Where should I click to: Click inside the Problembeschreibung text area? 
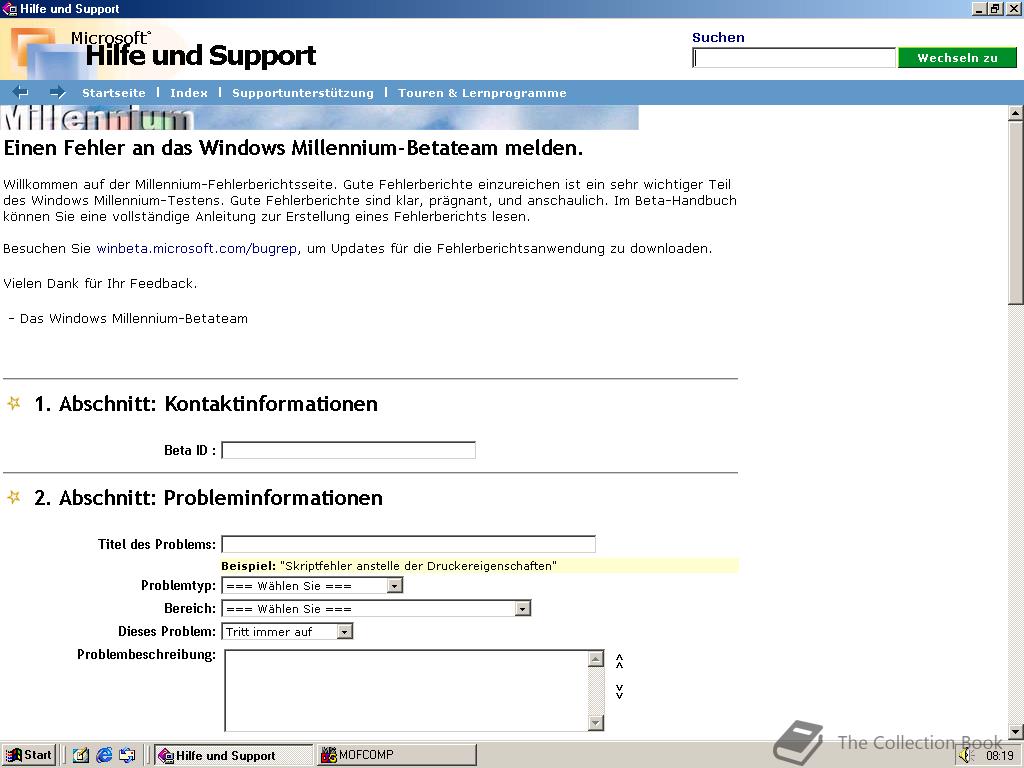(x=406, y=690)
